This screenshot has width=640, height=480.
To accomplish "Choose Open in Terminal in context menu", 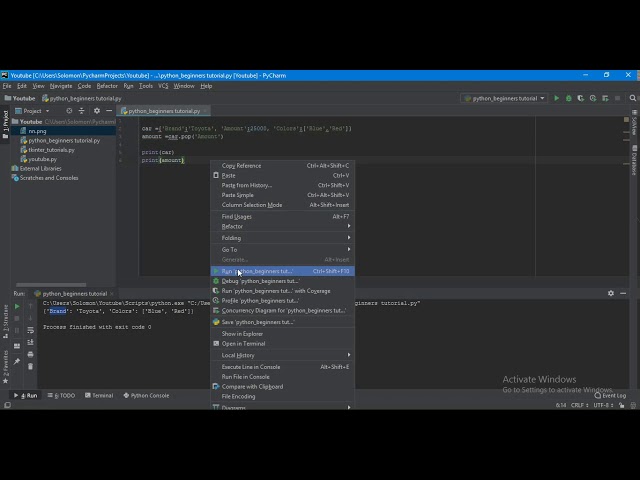I will [x=282, y=344].
